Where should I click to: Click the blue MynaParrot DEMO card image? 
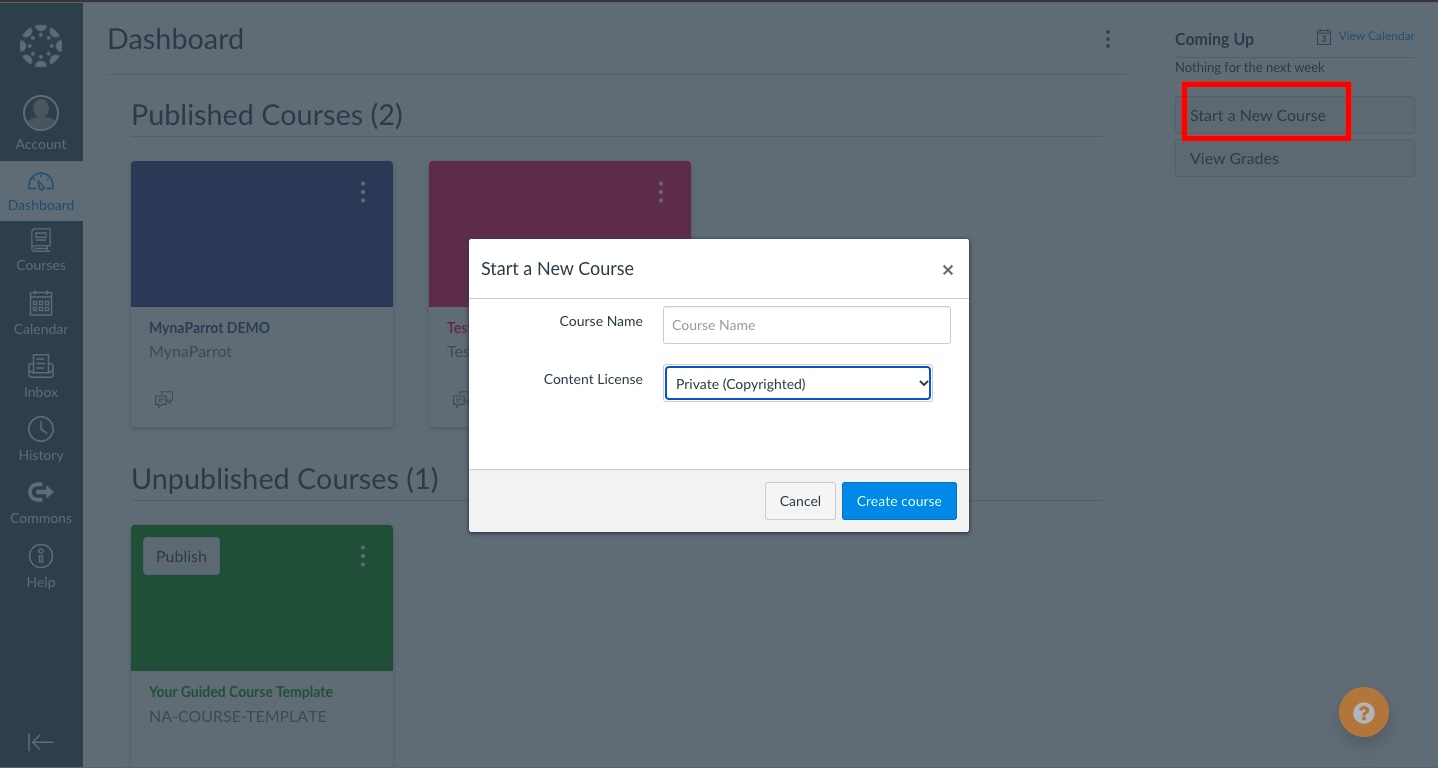tap(262, 234)
